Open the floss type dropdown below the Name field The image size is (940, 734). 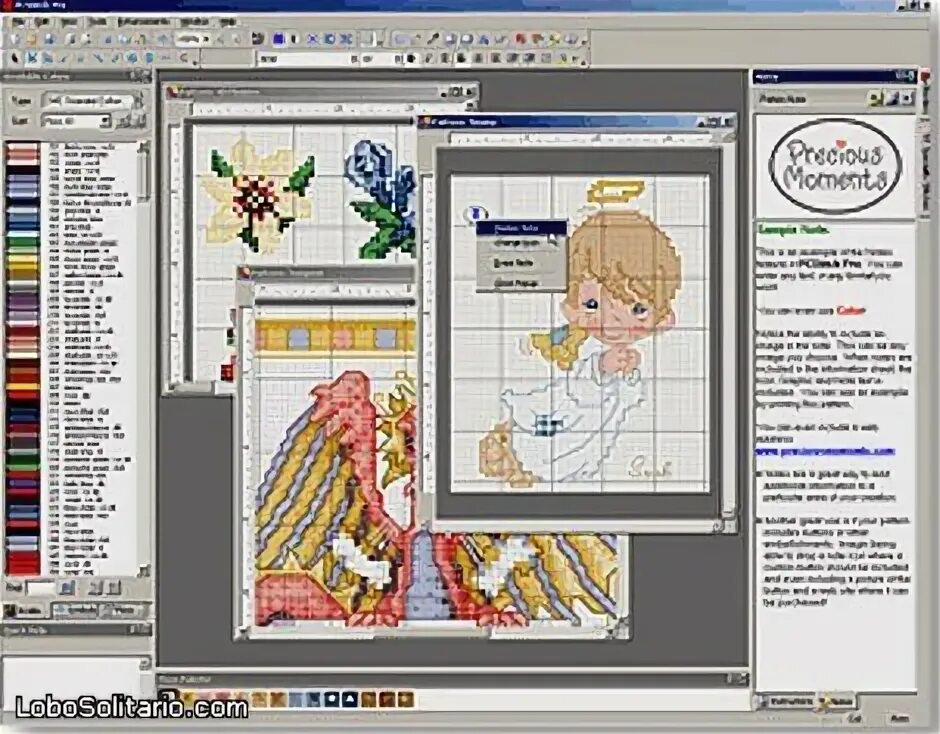77,121
